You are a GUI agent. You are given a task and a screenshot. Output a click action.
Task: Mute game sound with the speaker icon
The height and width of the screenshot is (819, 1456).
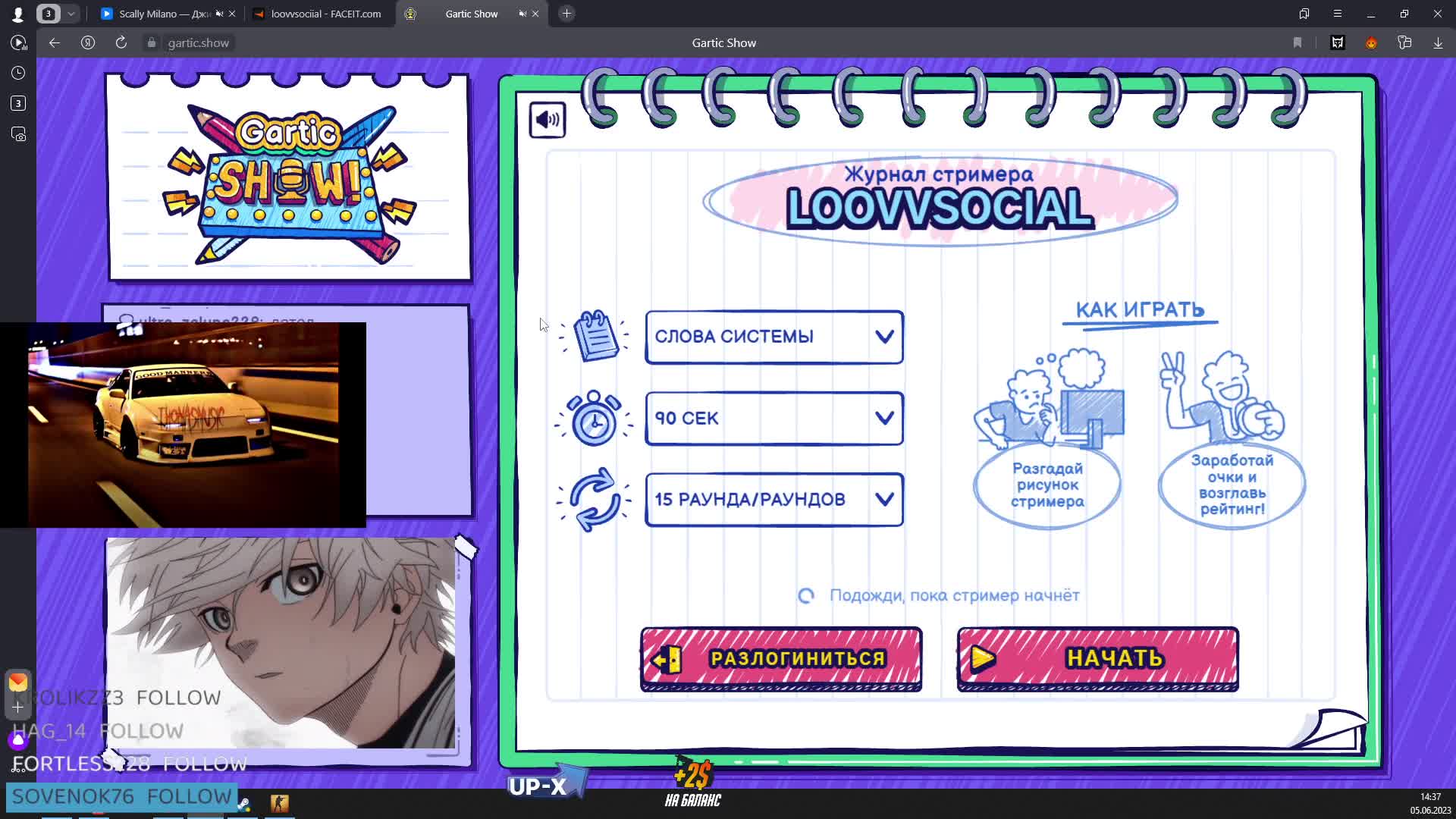[x=547, y=120]
